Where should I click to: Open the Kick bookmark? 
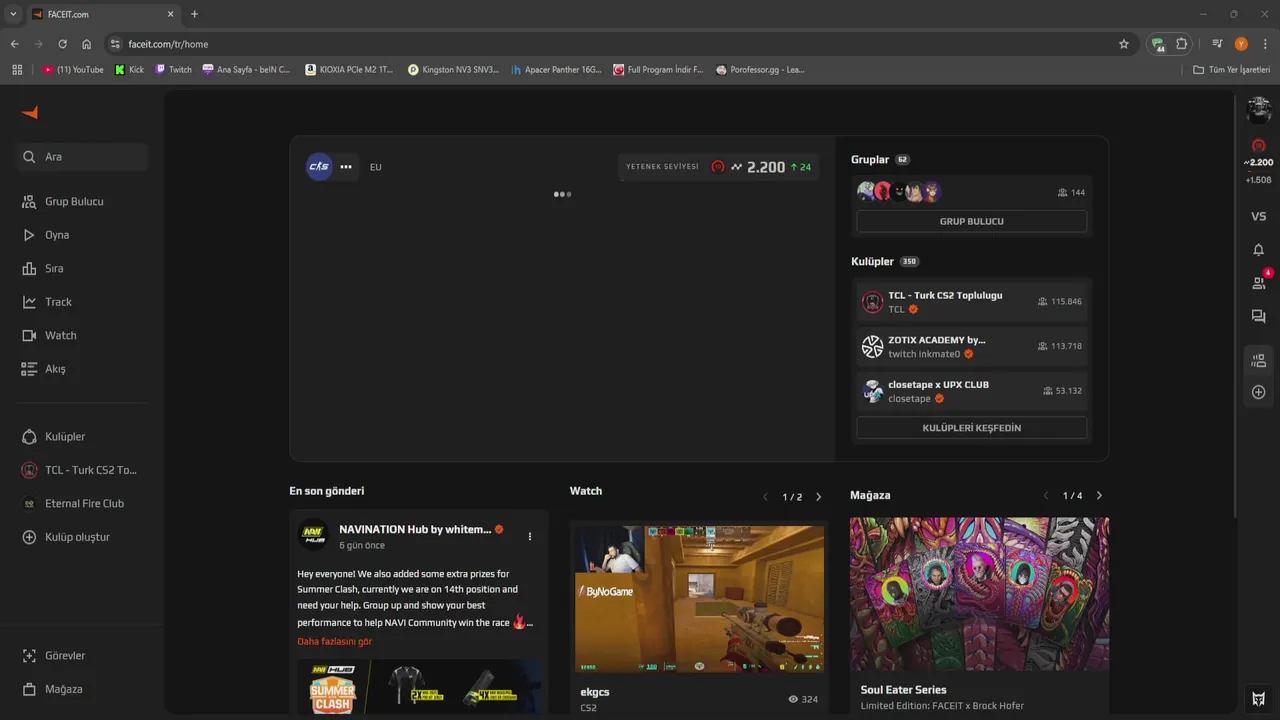point(130,70)
